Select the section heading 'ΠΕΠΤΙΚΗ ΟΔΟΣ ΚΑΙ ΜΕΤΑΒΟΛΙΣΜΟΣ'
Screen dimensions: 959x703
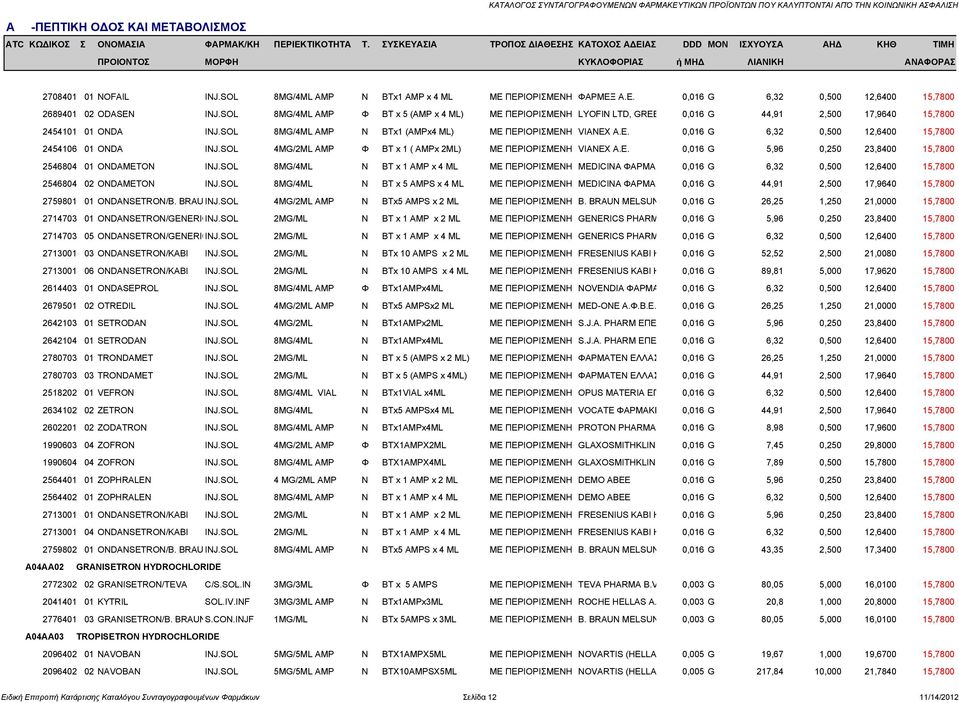[141, 27]
